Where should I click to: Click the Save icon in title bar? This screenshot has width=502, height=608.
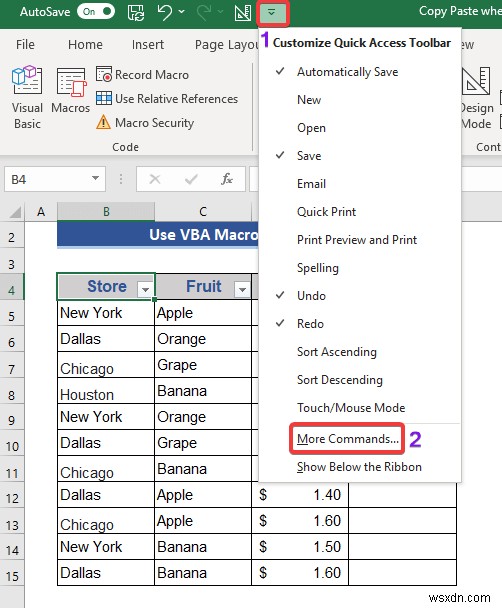point(136,12)
